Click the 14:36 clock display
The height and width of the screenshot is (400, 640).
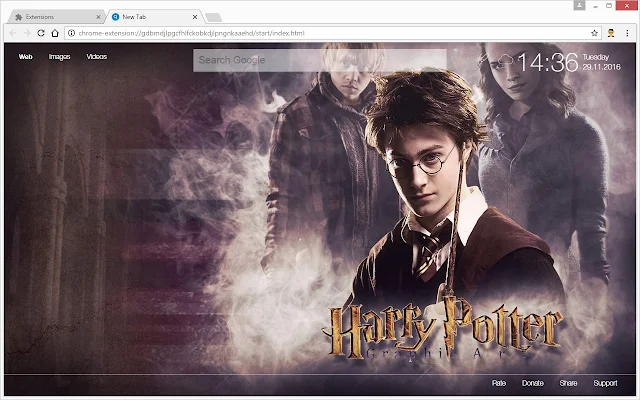pyautogui.click(x=548, y=62)
